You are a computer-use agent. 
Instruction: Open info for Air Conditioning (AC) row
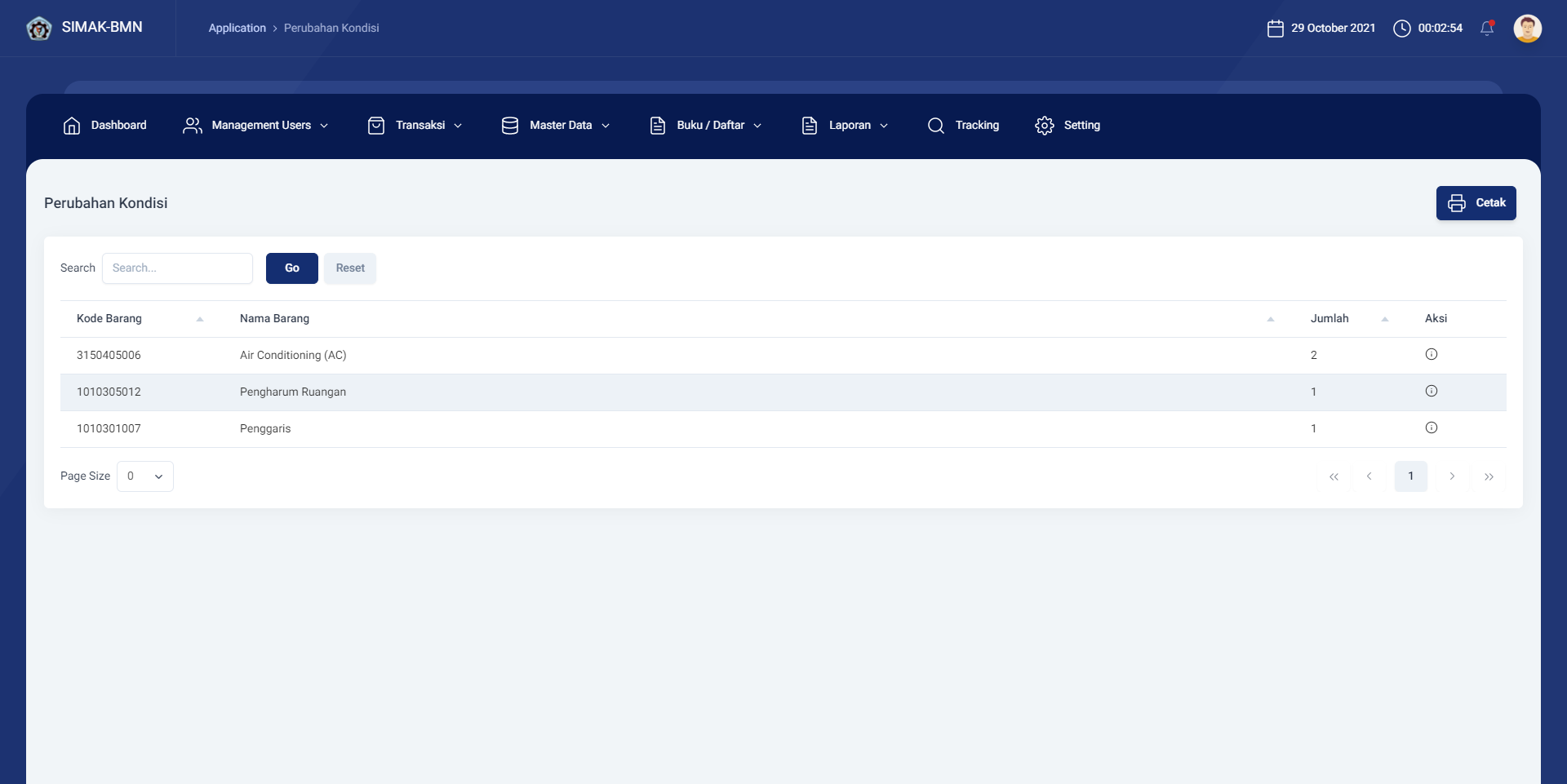coord(1431,354)
